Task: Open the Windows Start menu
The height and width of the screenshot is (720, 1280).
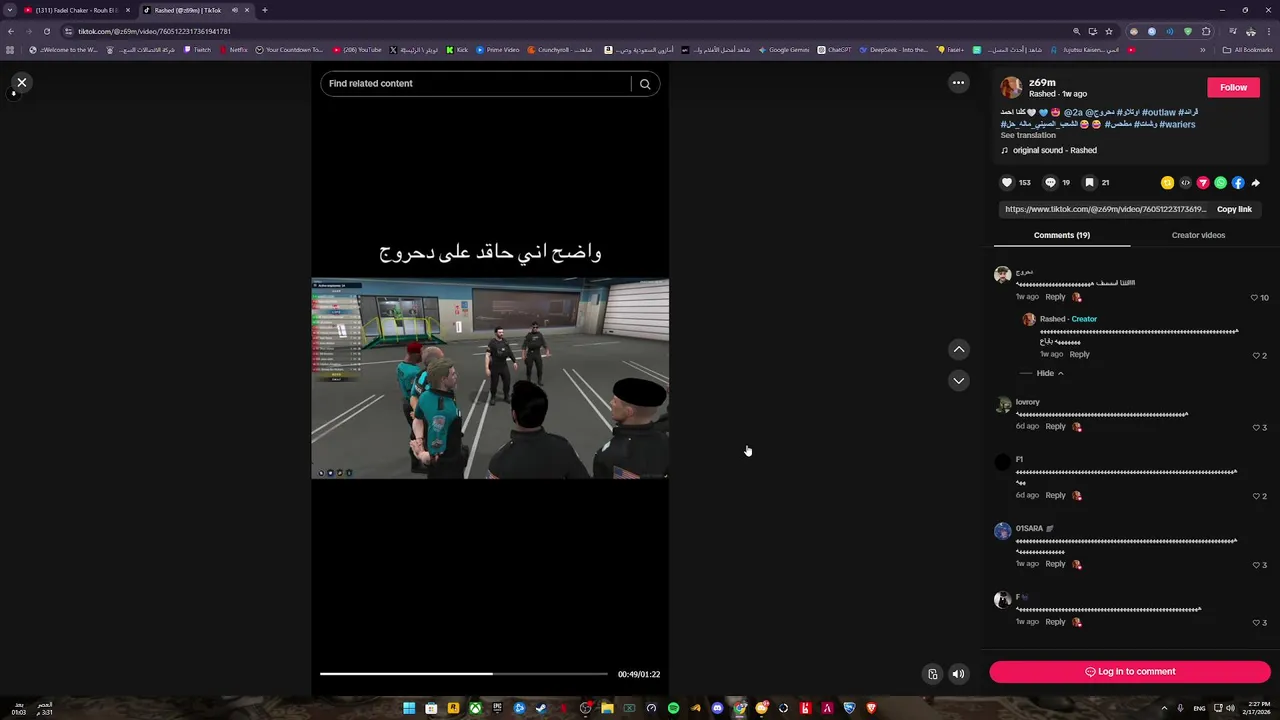Action: tap(409, 708)
